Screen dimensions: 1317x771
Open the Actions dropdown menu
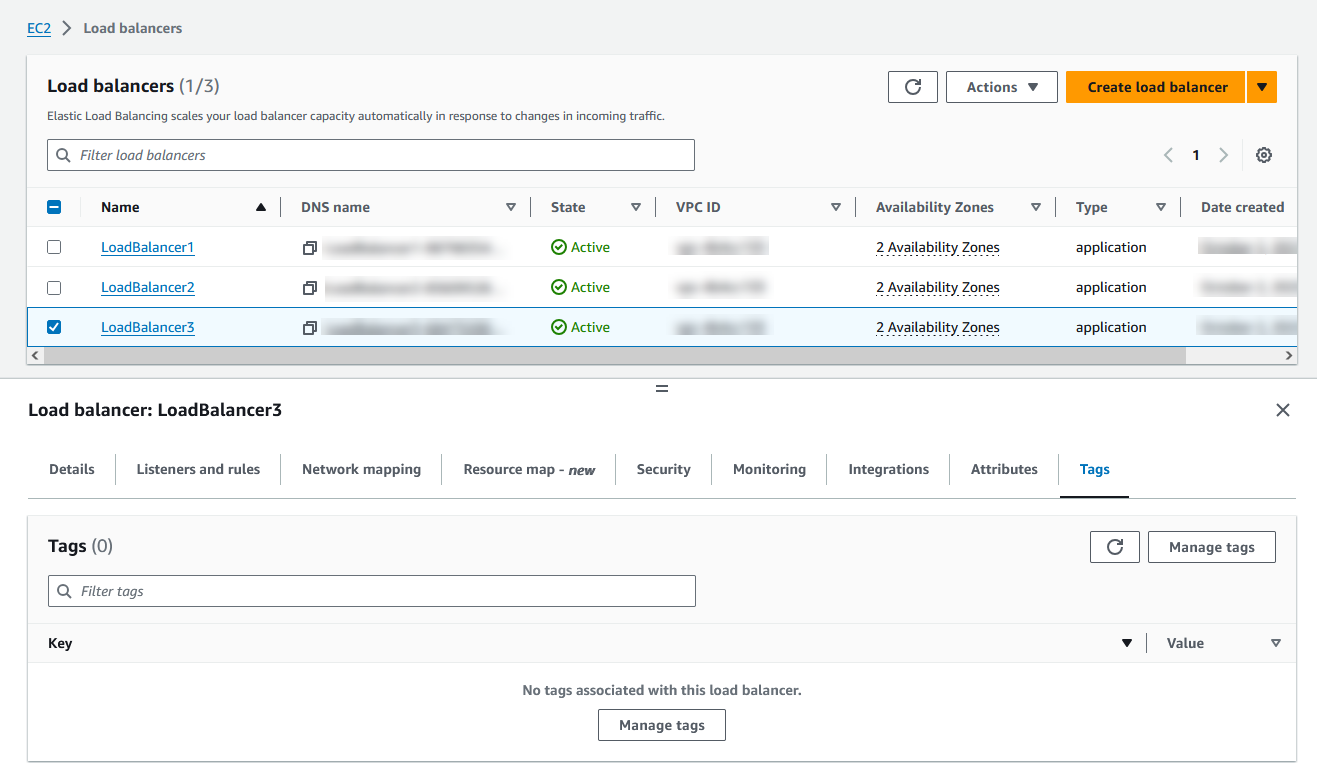pyautogui.click(x=1001, y=87)
